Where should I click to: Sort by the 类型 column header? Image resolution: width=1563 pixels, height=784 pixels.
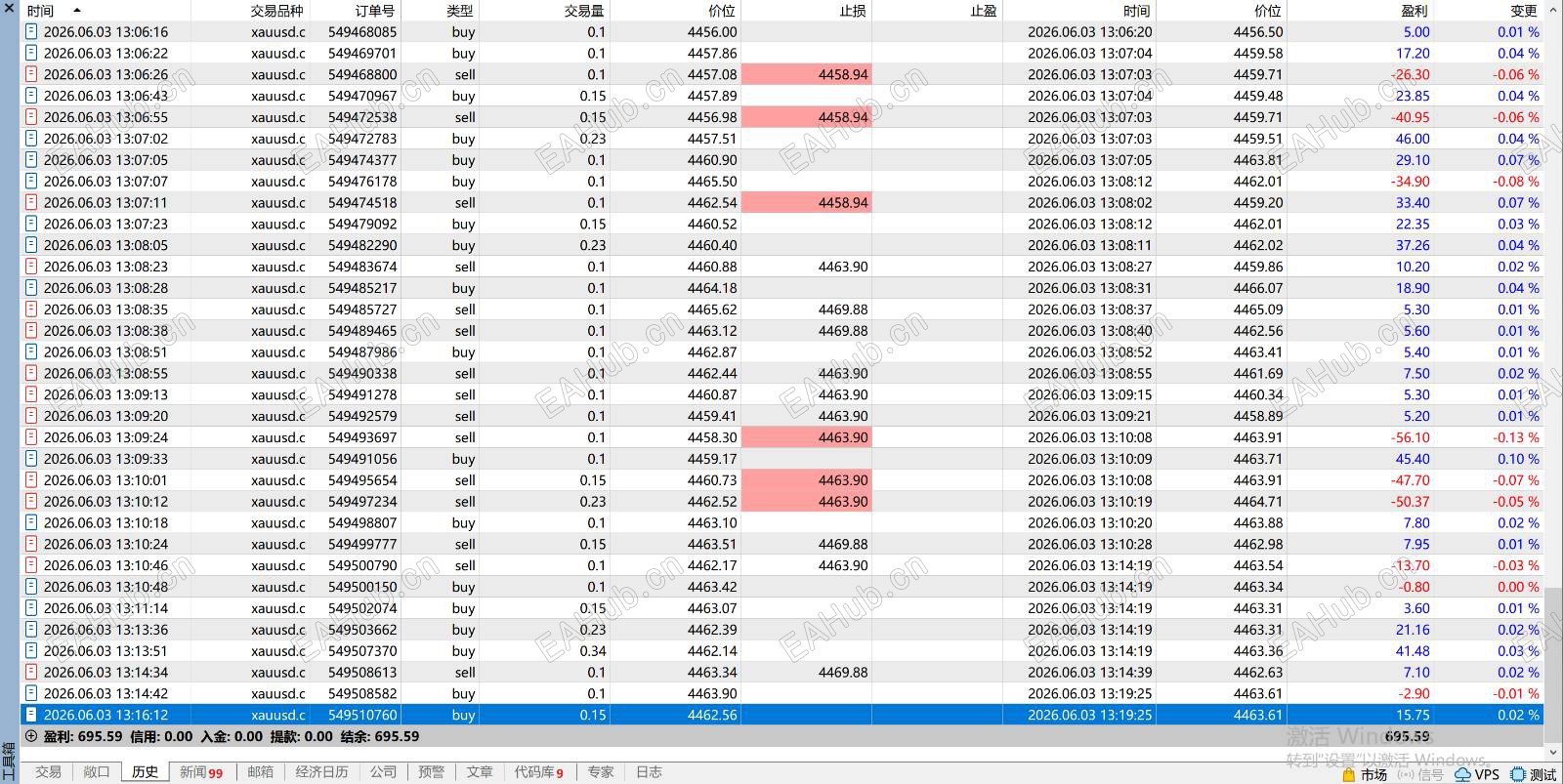(459, 11)
